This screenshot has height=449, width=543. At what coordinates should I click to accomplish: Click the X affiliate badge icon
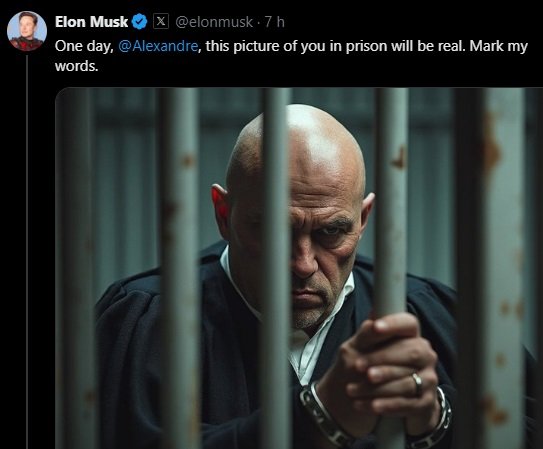161,21
